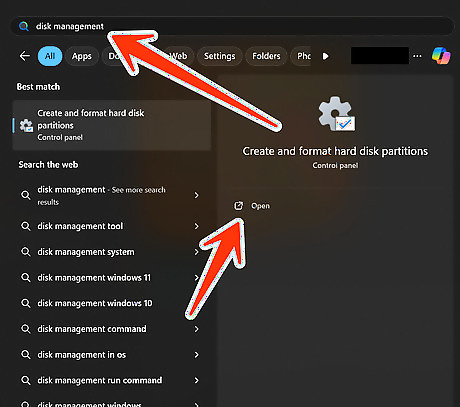460x407 pixels.
Task: Select the Apps filter tab
Action: pyautogui.click(x=82, y=56)
